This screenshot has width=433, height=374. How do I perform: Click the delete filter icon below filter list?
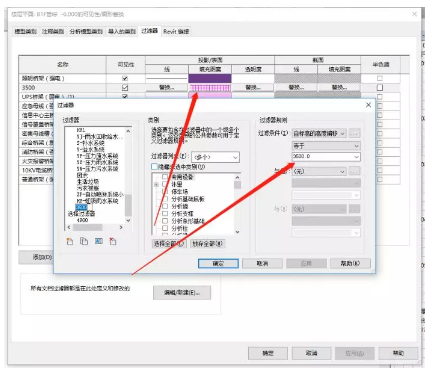point(113,241)
